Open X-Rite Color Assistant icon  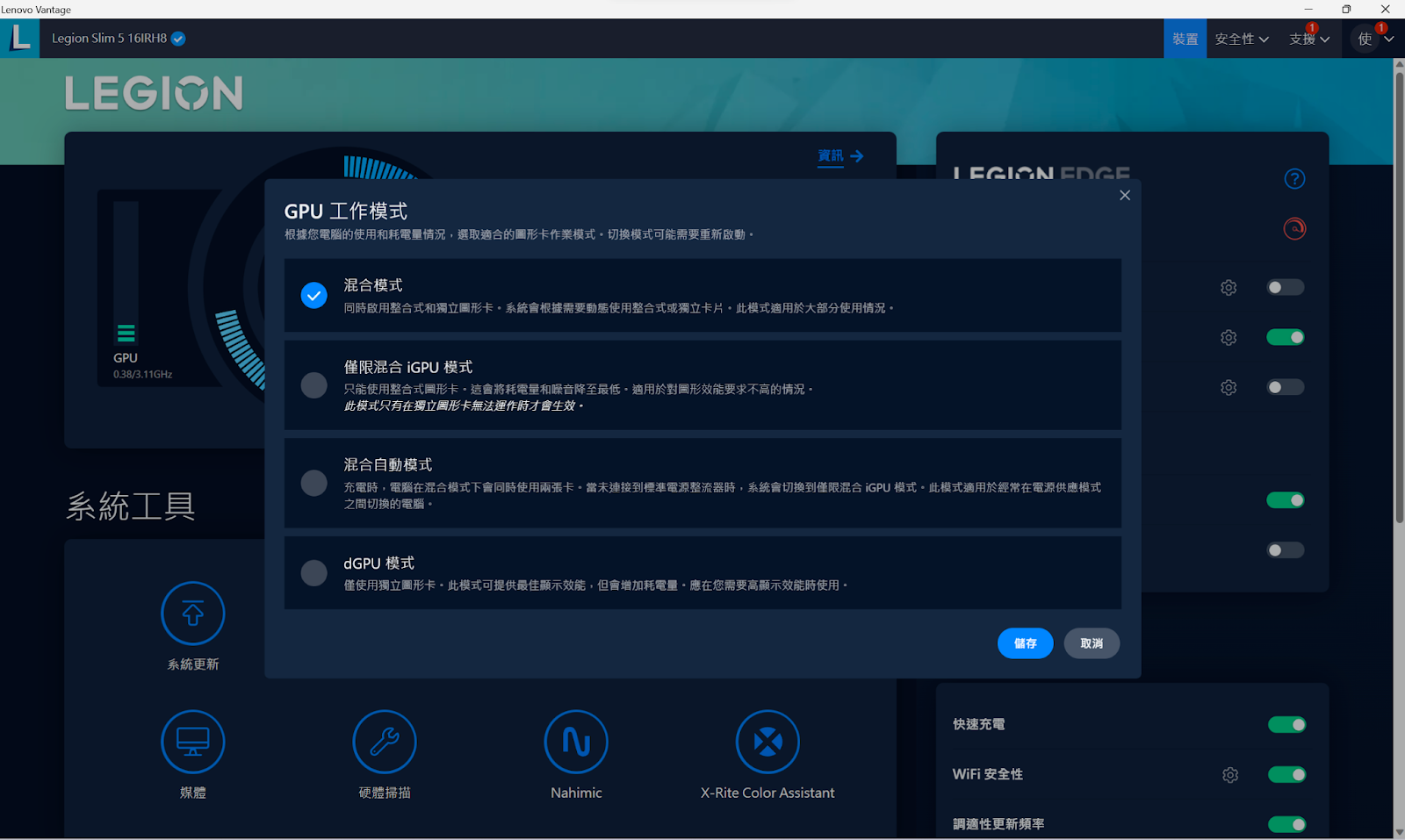click(767, 742)
